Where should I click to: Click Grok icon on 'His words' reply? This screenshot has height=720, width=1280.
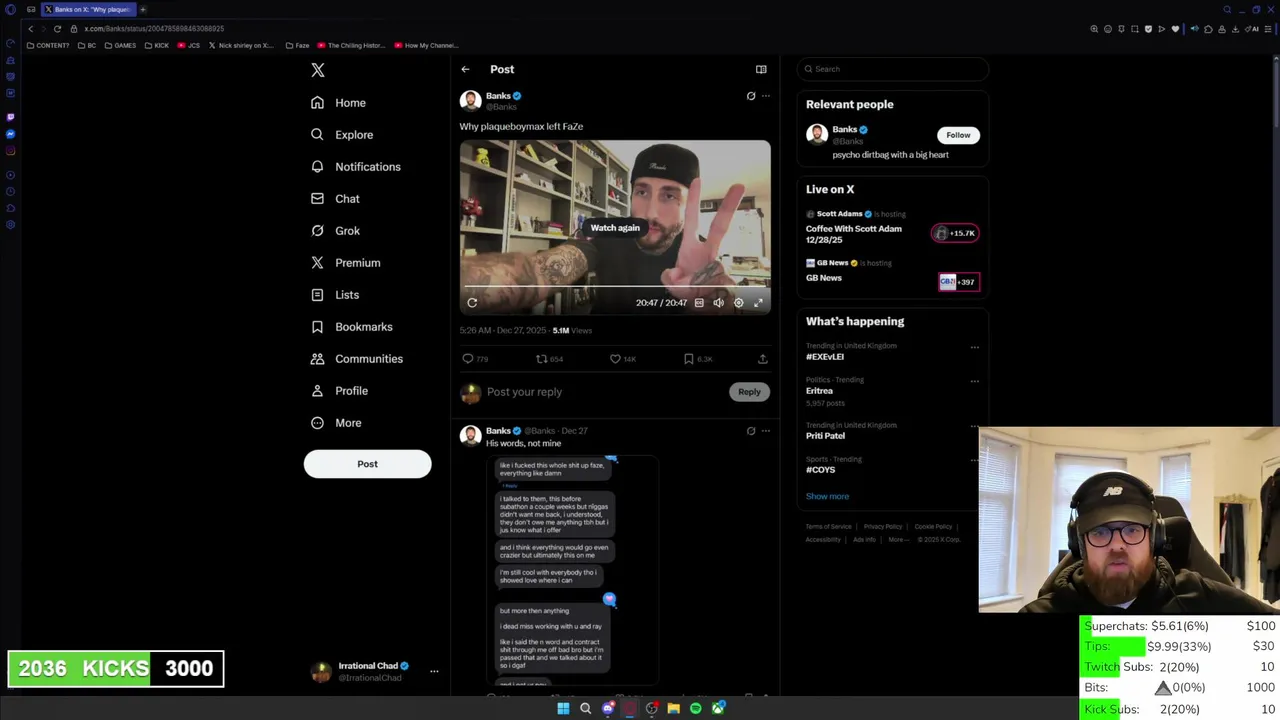[x=751, y=431]
